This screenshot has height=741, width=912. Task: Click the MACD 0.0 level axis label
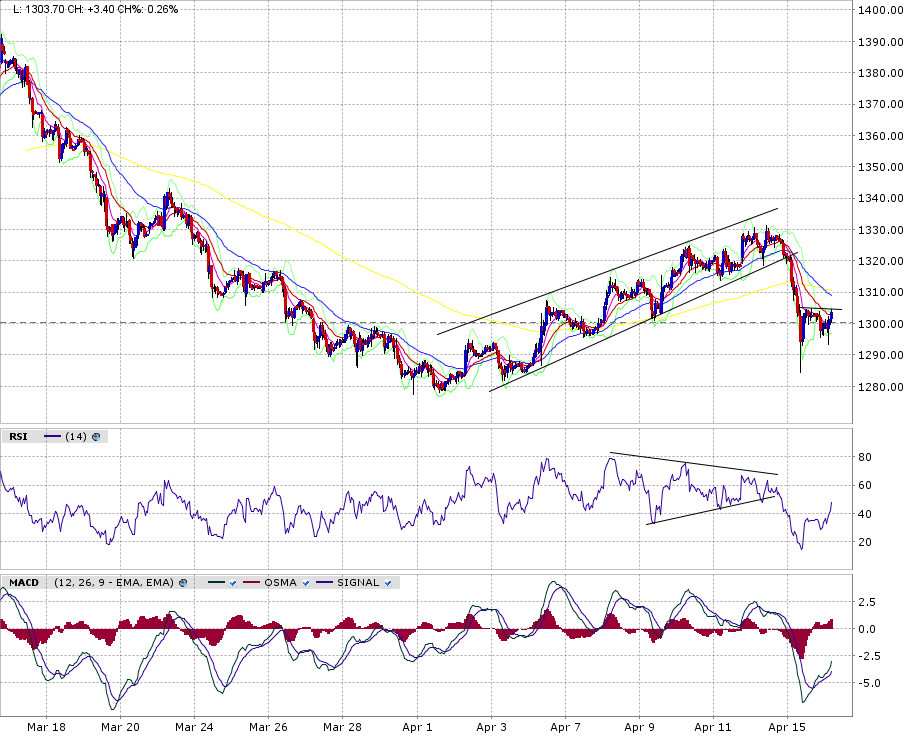point(869,629)
